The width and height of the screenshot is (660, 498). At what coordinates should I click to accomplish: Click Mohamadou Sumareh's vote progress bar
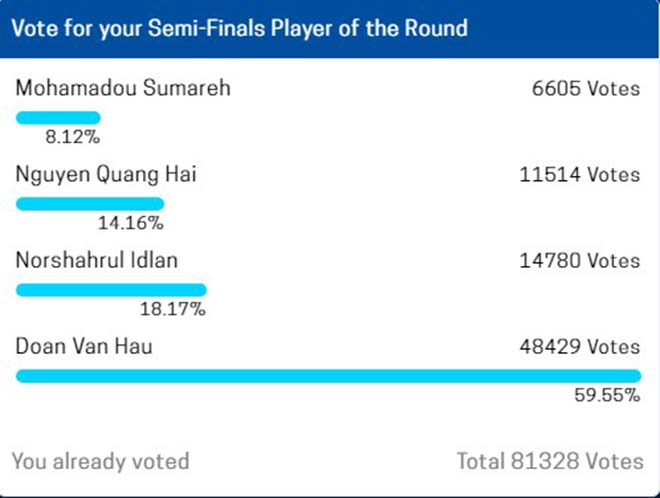tap(58, 117)
